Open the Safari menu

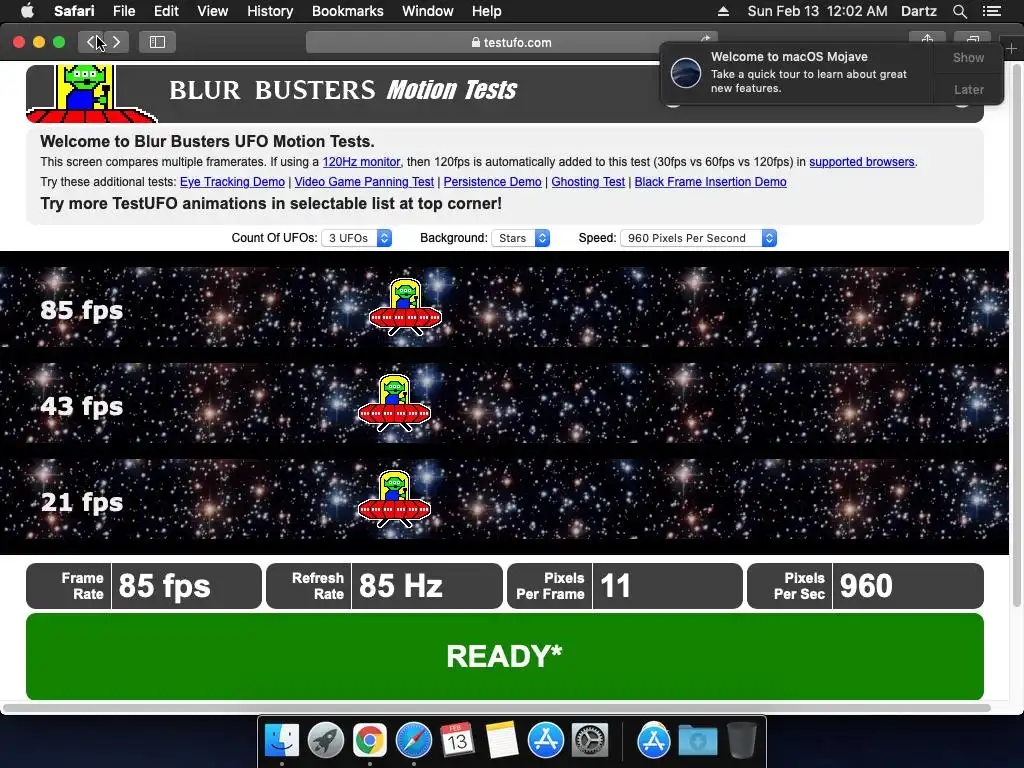click(x=74, y=11)
